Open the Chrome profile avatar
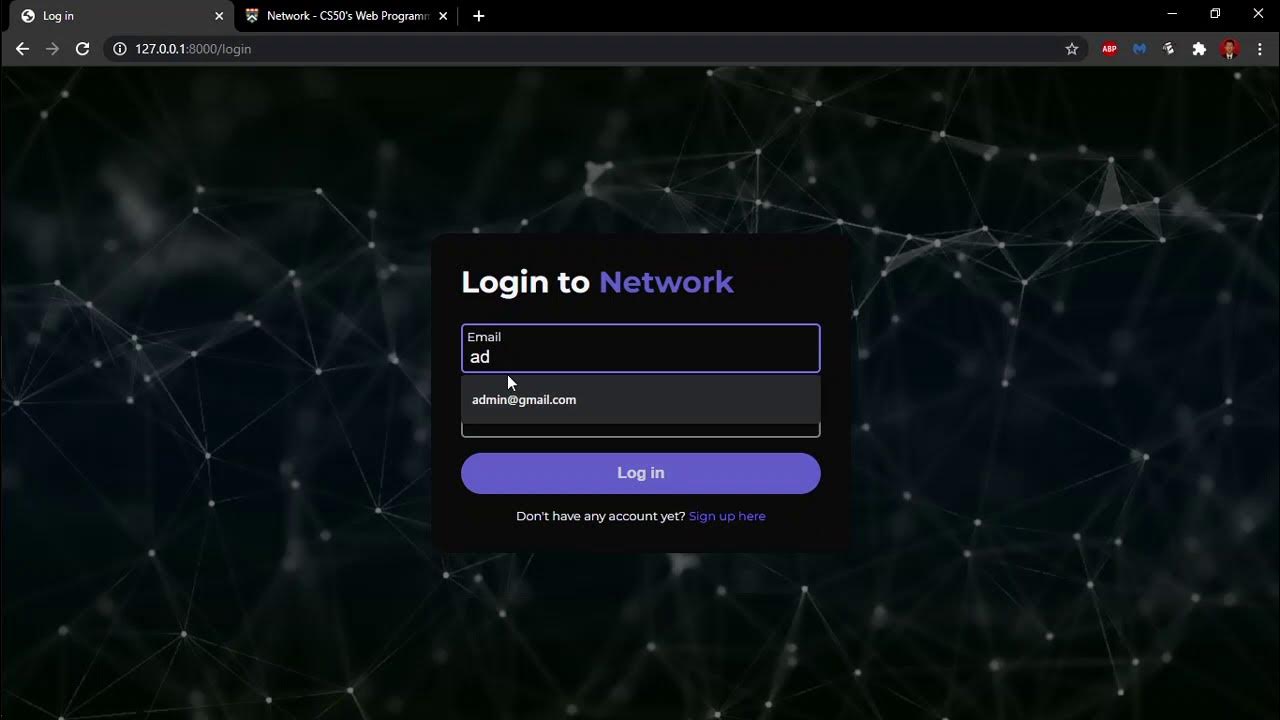The image size is (1280, 720). 1230,49
